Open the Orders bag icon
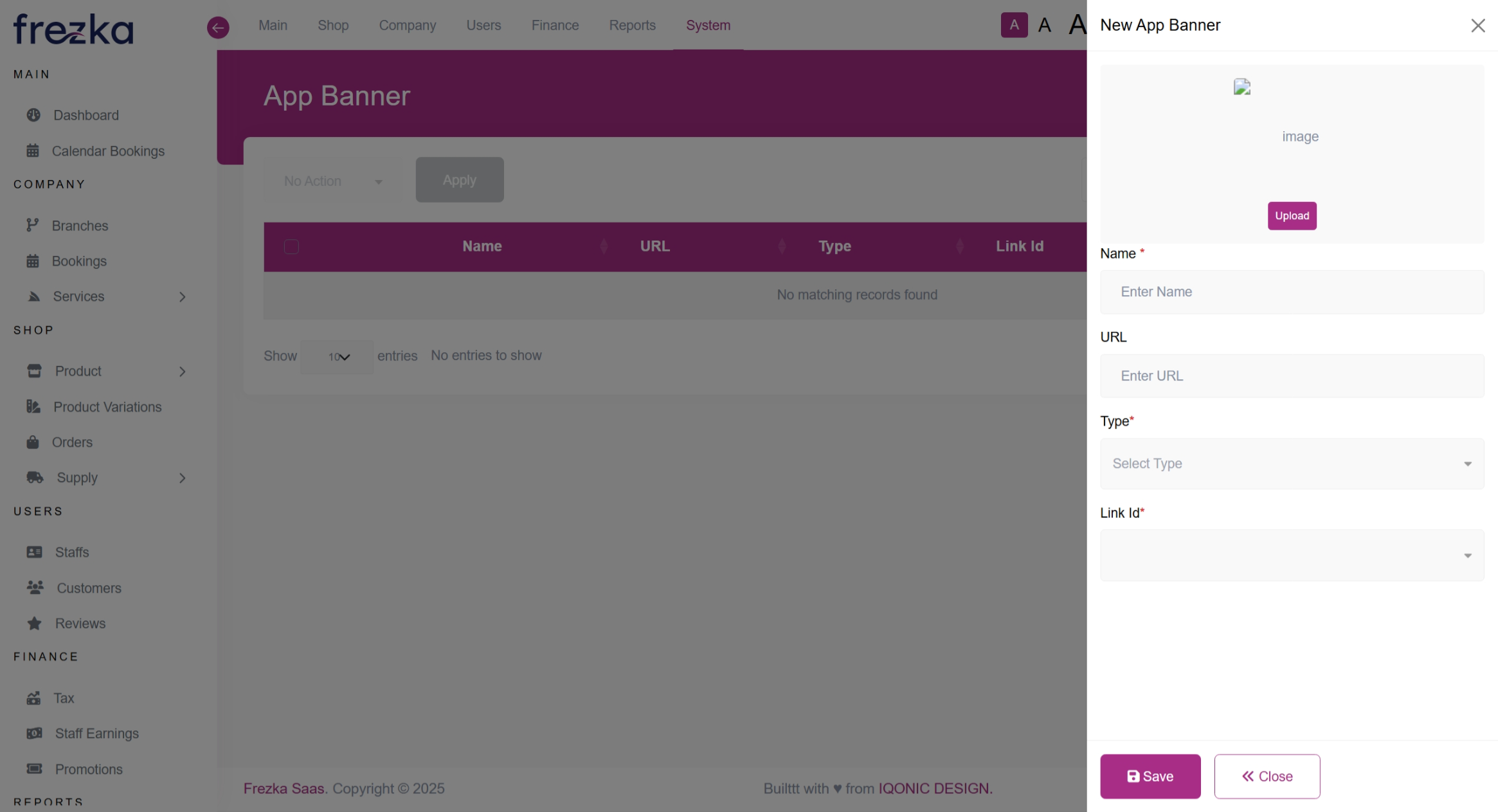This screenshot has height=812, width=1498. tap(33, 442)
